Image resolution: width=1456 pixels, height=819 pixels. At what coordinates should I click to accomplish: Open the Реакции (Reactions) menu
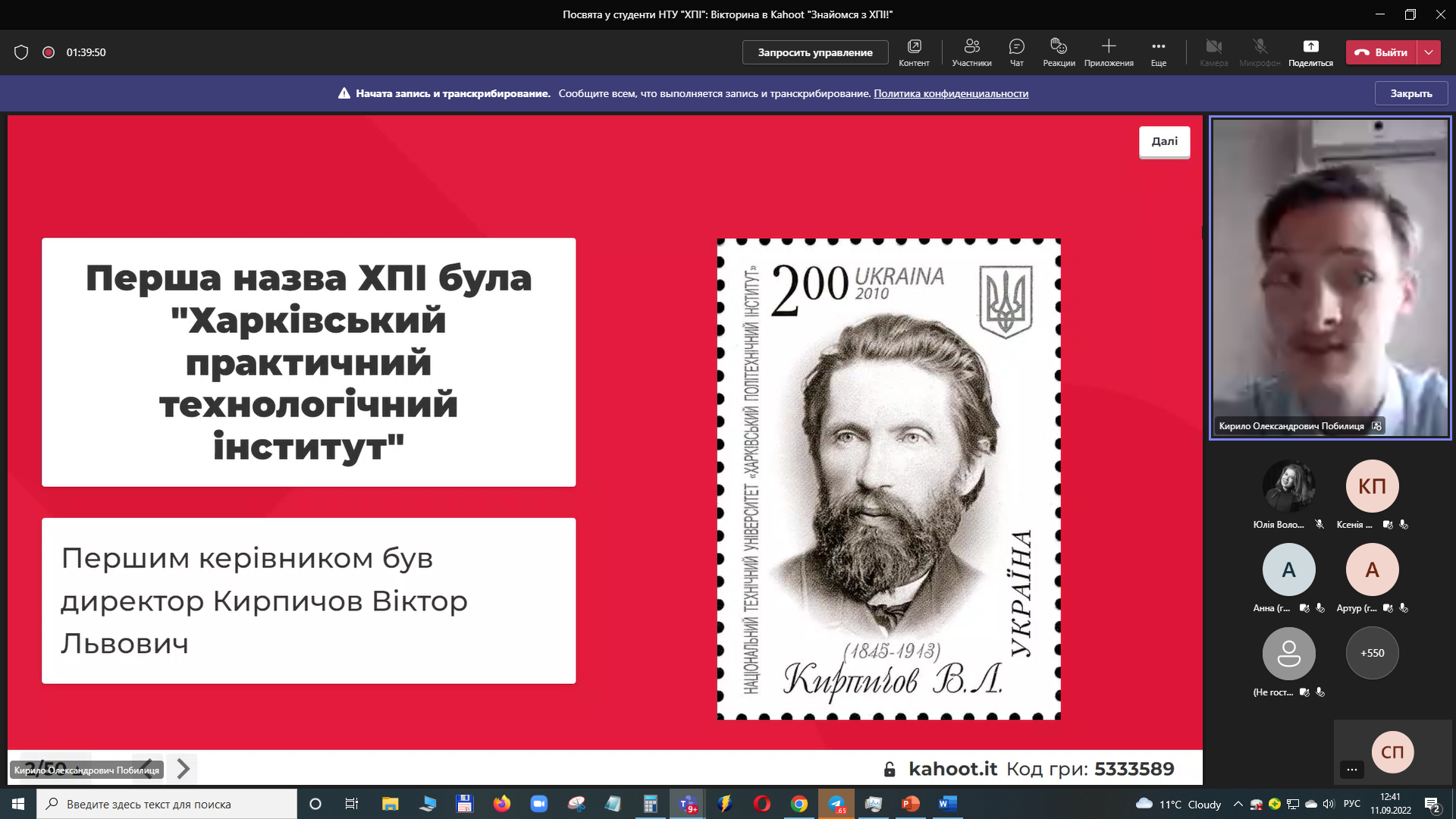coord(1059,52)
